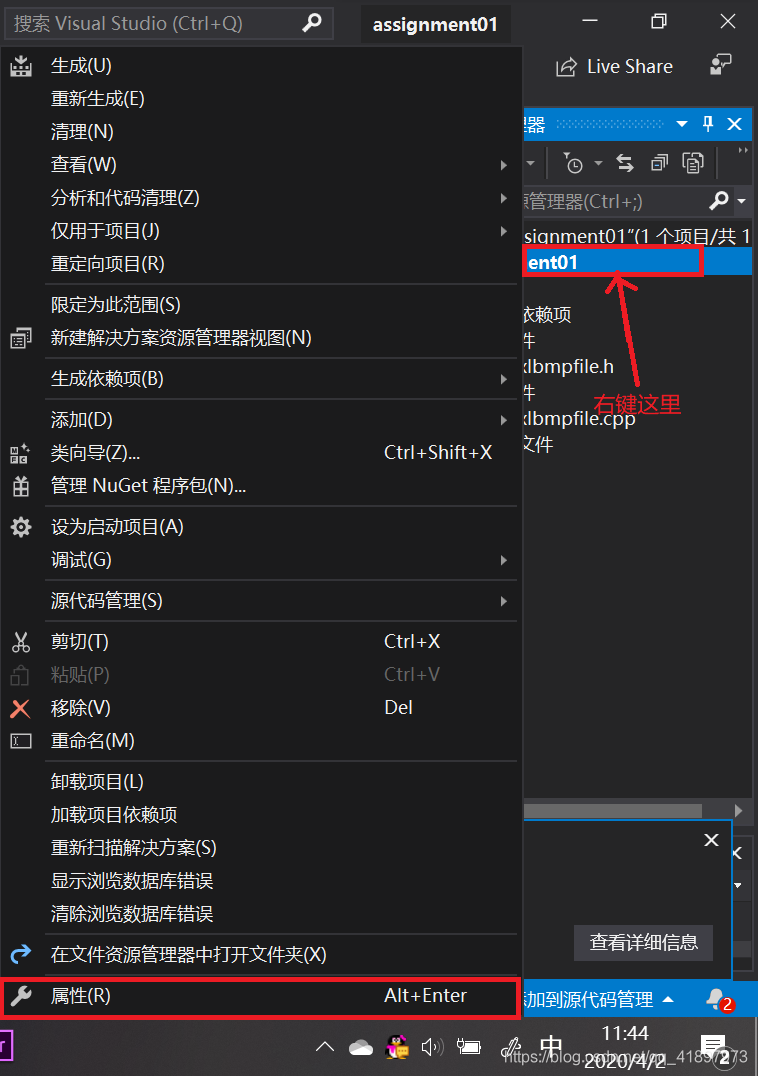This screenshot has width=758, height=1076.
Task: Open pending changes filter dropdown arrow
Action: click(x=598, y=163)
